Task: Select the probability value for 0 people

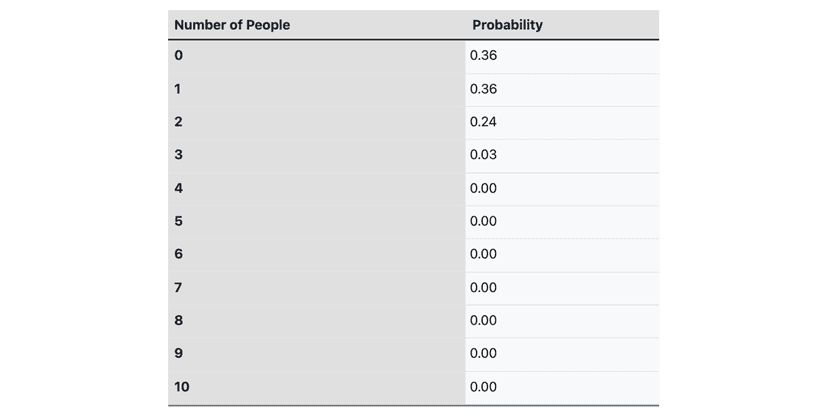Action: coord(483,56)
